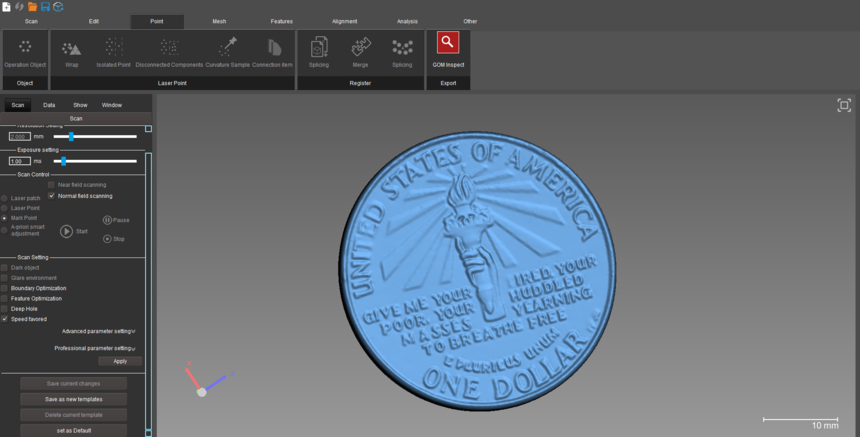Choose the Disconnected Components tool

(x=169, y=53)
